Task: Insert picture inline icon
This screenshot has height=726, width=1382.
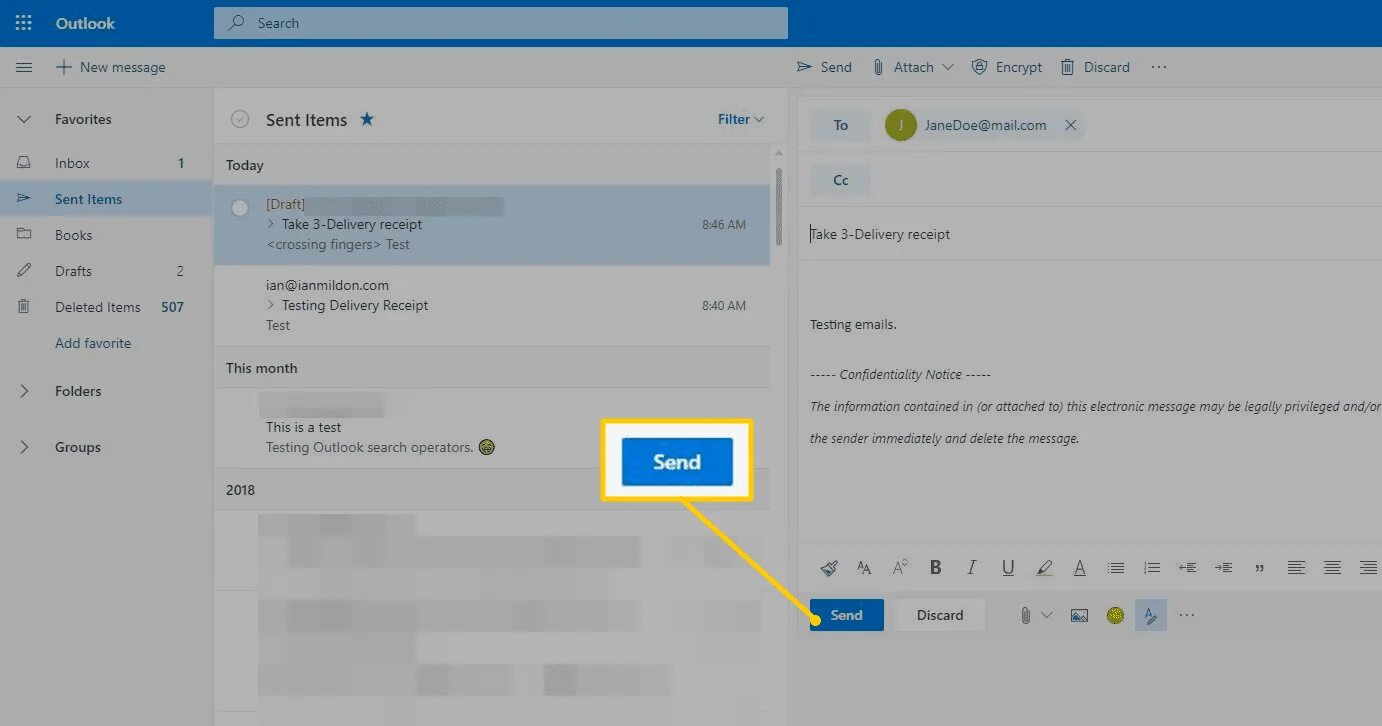Action: [1079, 615]
